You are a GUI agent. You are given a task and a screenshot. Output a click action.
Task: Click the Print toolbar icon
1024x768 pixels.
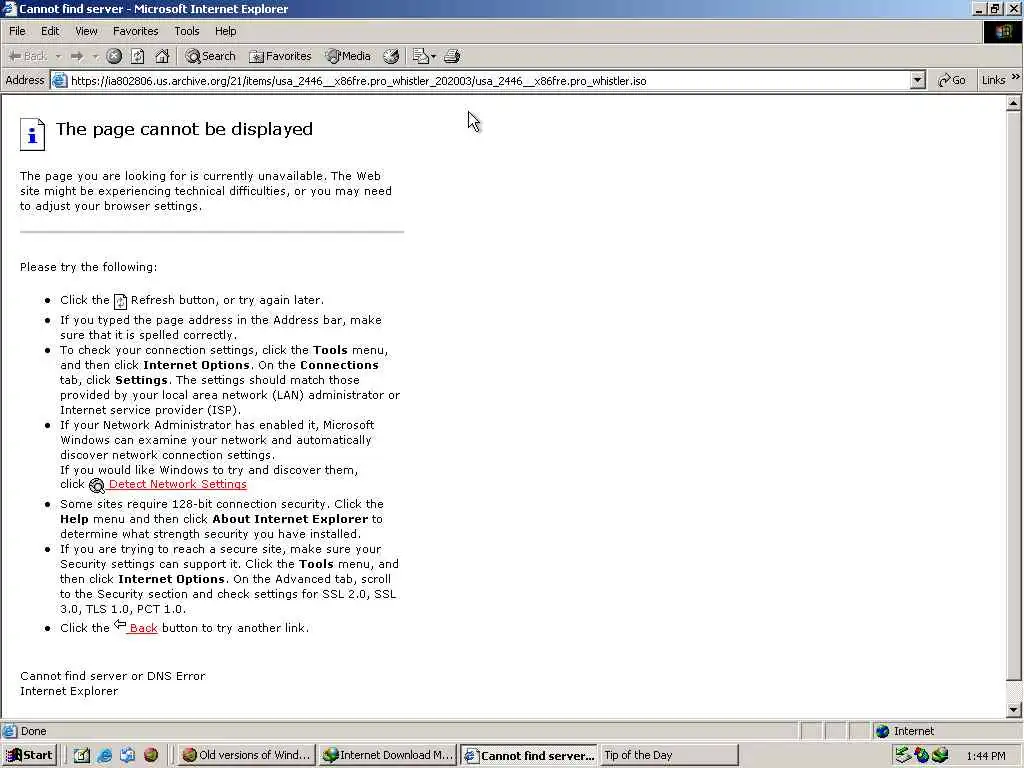pyautogui.click(x=452, y=56)
